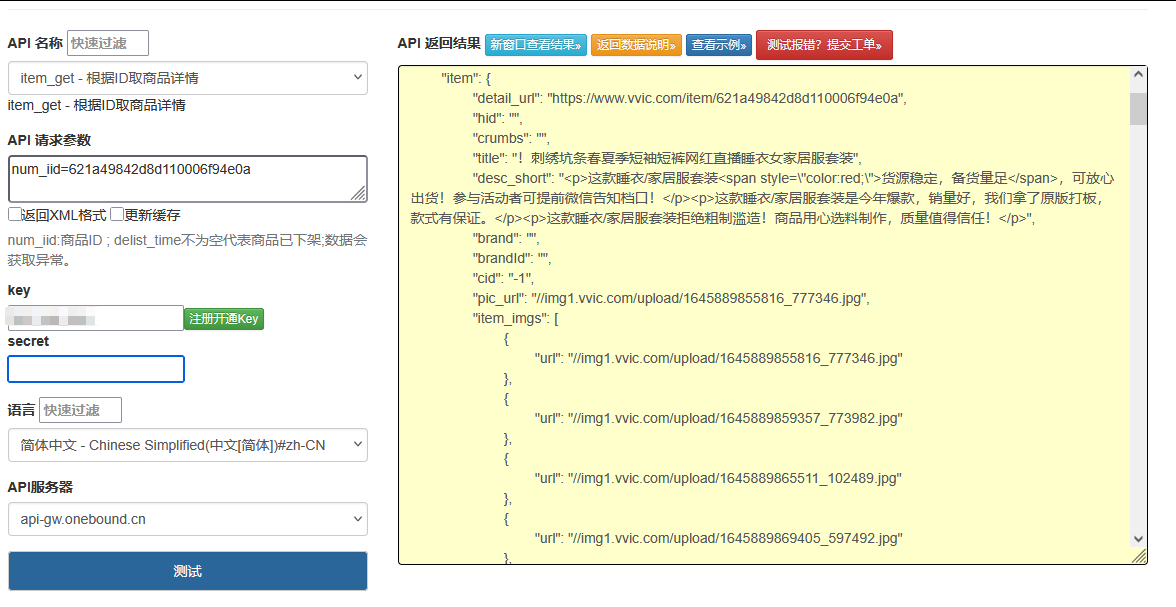Click the blue 测试 test button

tap(187, 570)
